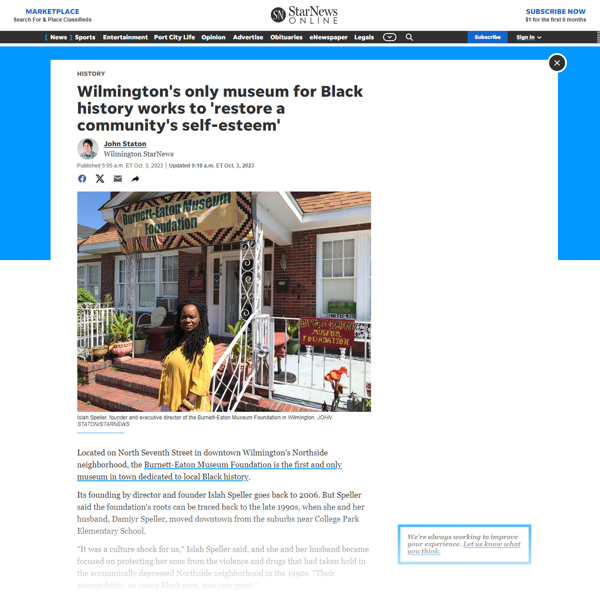Go to StarNews Online homepage logo
Image resolution: width=600 pixels, height=600 pixels.
click(305, 15)
